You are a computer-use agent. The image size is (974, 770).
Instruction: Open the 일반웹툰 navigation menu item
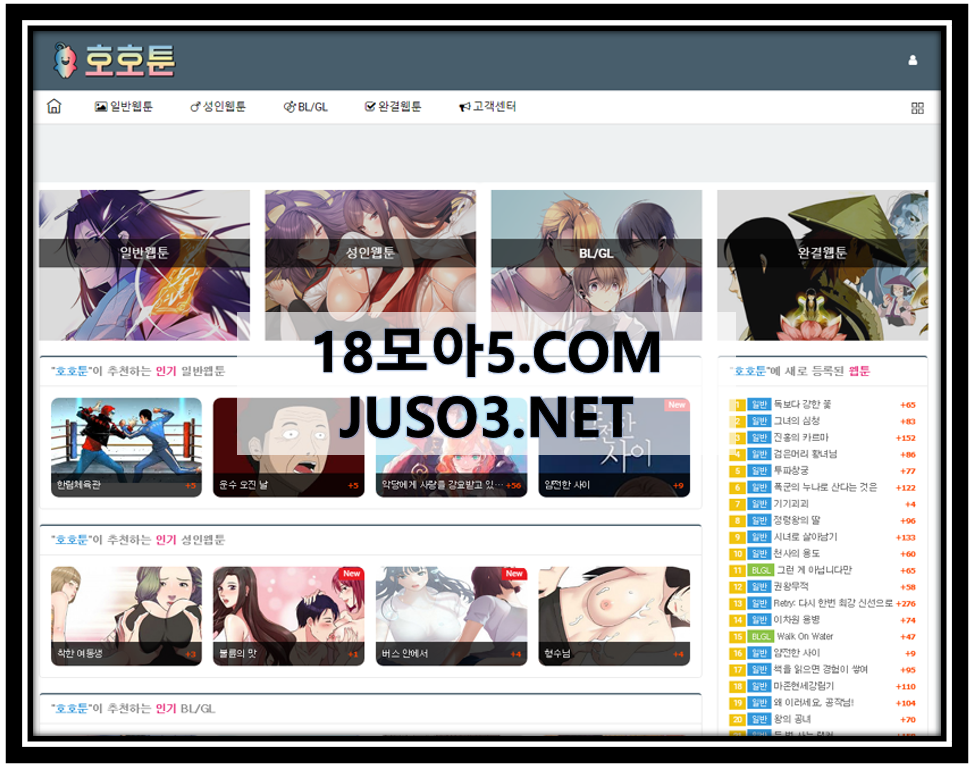tap(124, 107)
